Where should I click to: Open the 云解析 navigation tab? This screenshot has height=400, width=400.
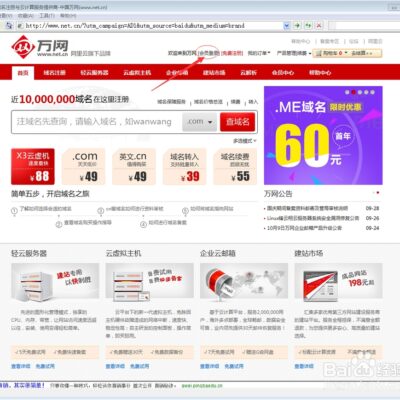point(248,73)
